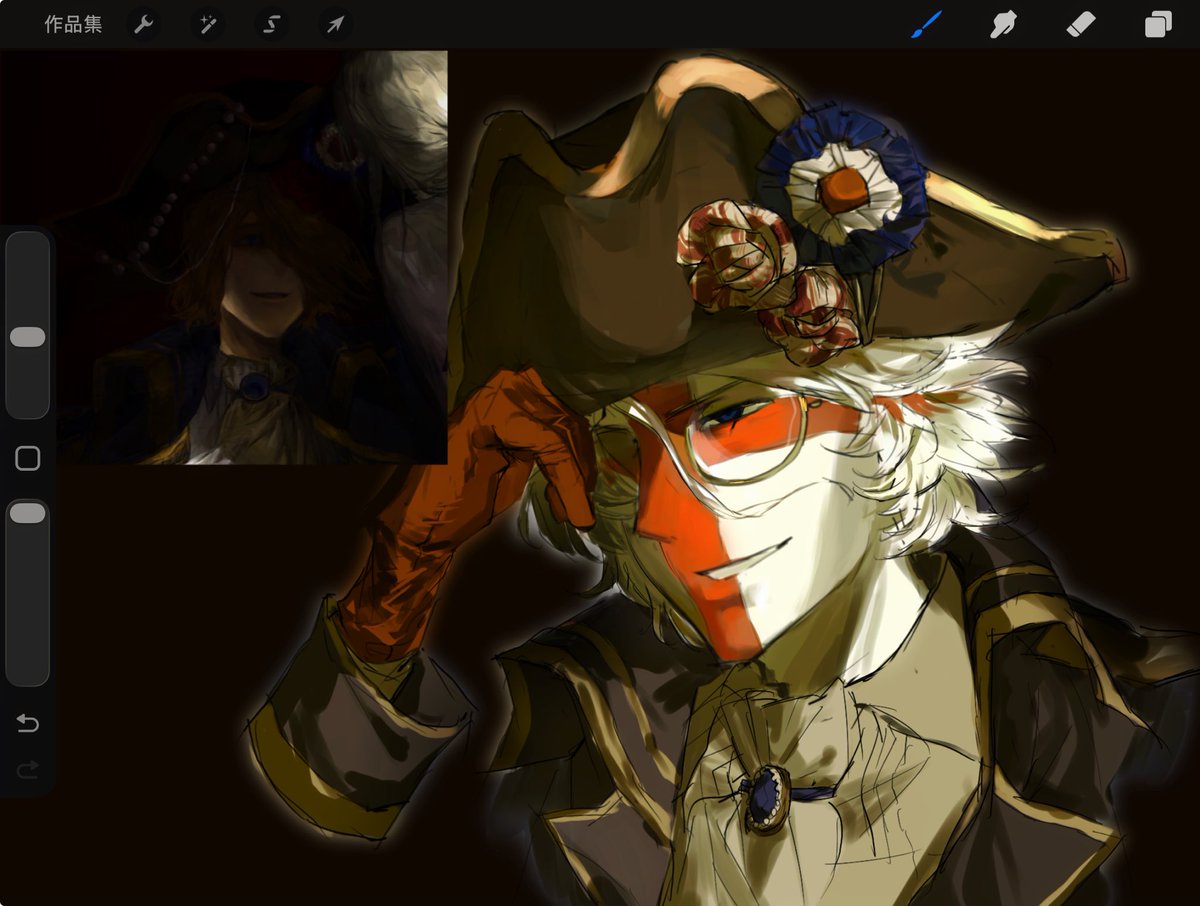Activate the Selection S tool

coord(271,25)
